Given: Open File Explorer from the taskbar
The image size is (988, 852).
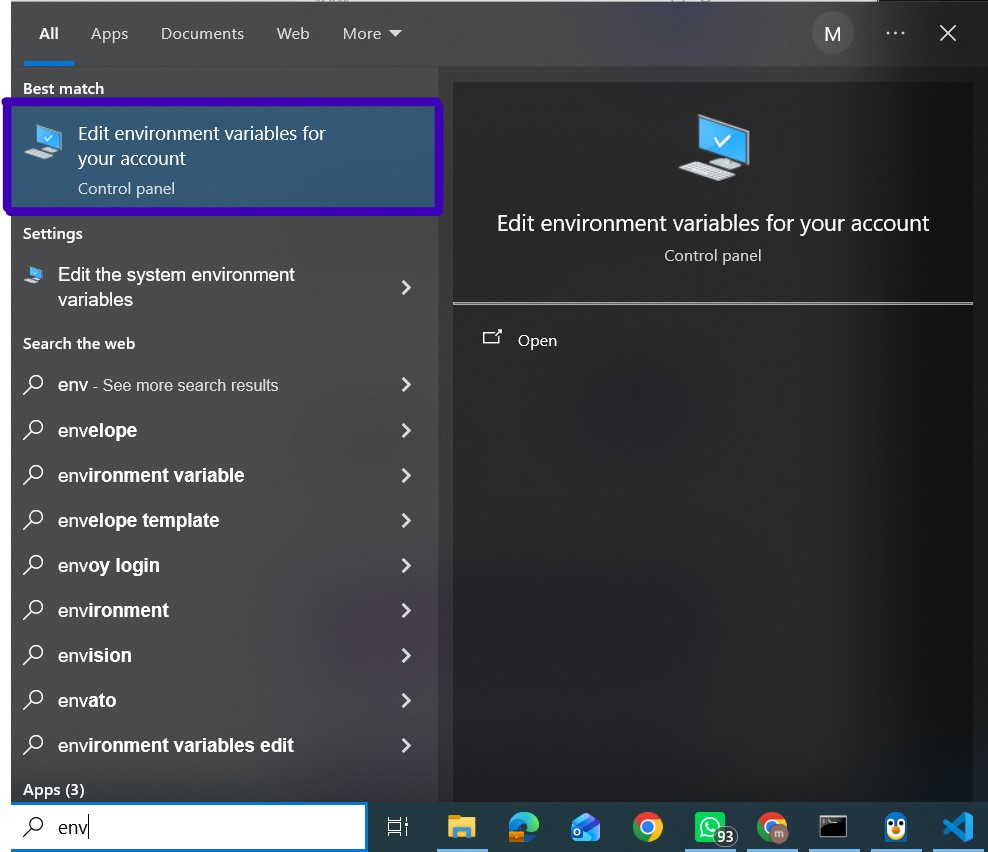Looking at the screenshot, I should 461,826.
